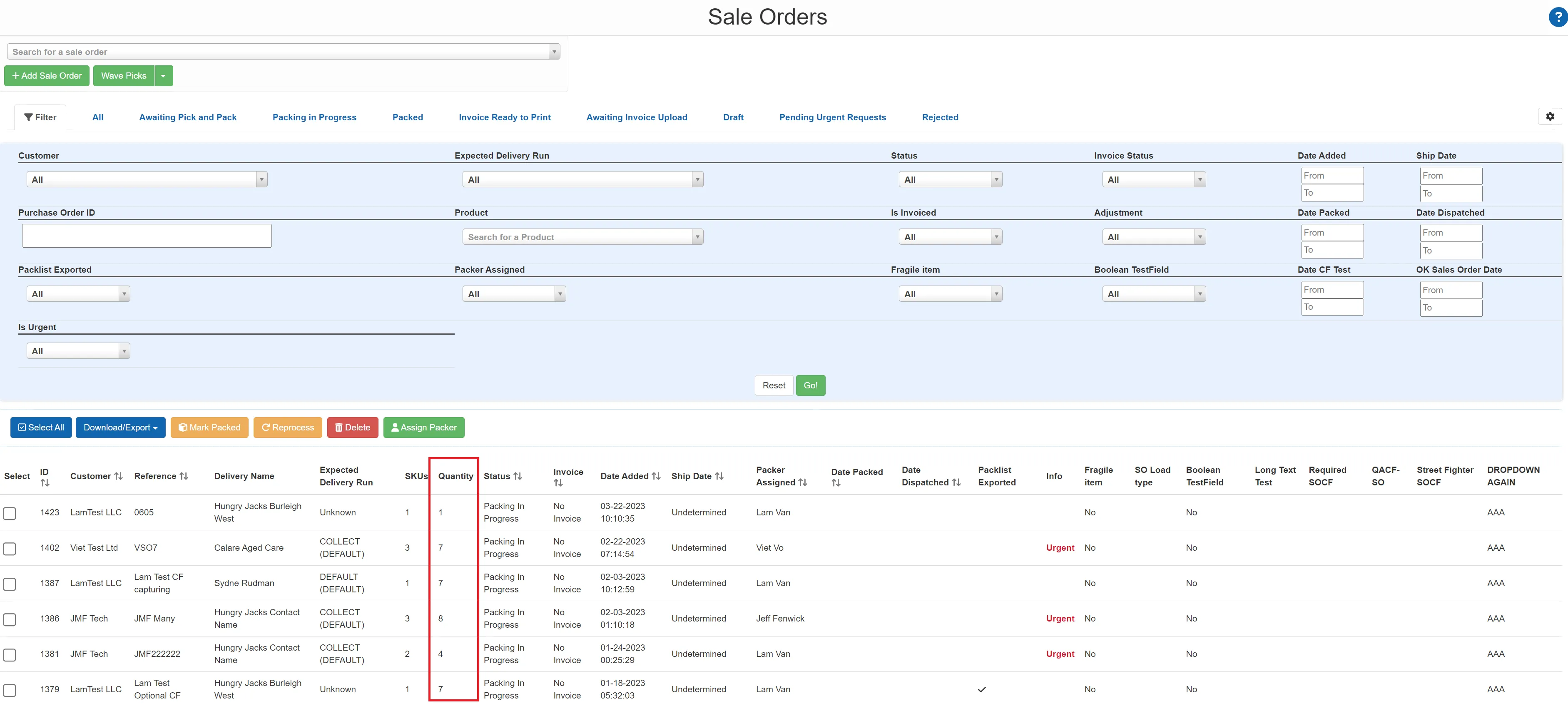Open Awaiting Invoice Upload tab
Screen dimensions: 1568x706
636,117
